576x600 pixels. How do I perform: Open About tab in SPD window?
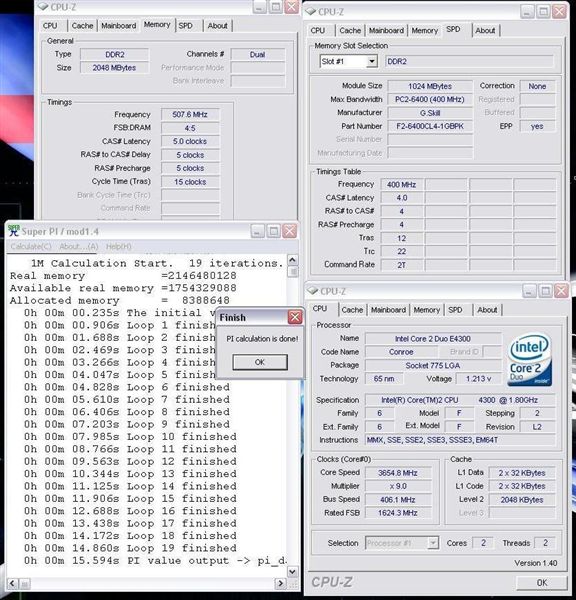(x=485, y=30)
